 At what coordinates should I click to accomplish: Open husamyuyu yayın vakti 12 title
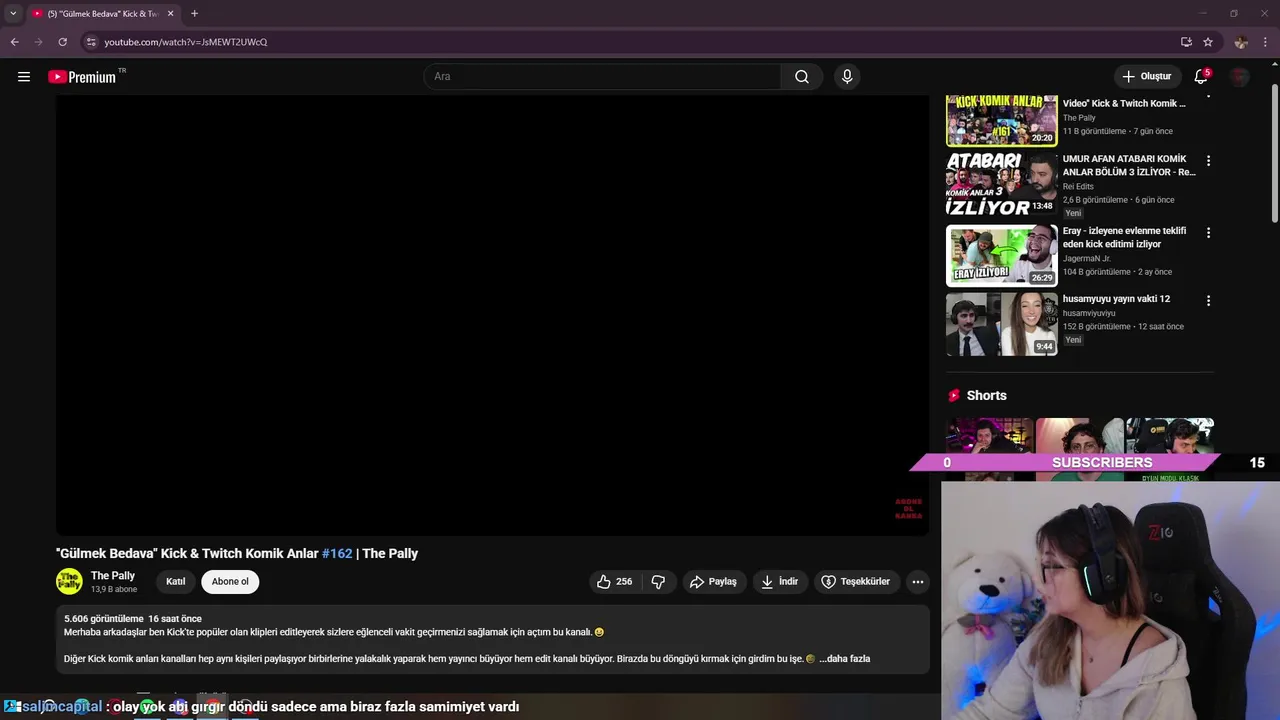coord(1116,299)
